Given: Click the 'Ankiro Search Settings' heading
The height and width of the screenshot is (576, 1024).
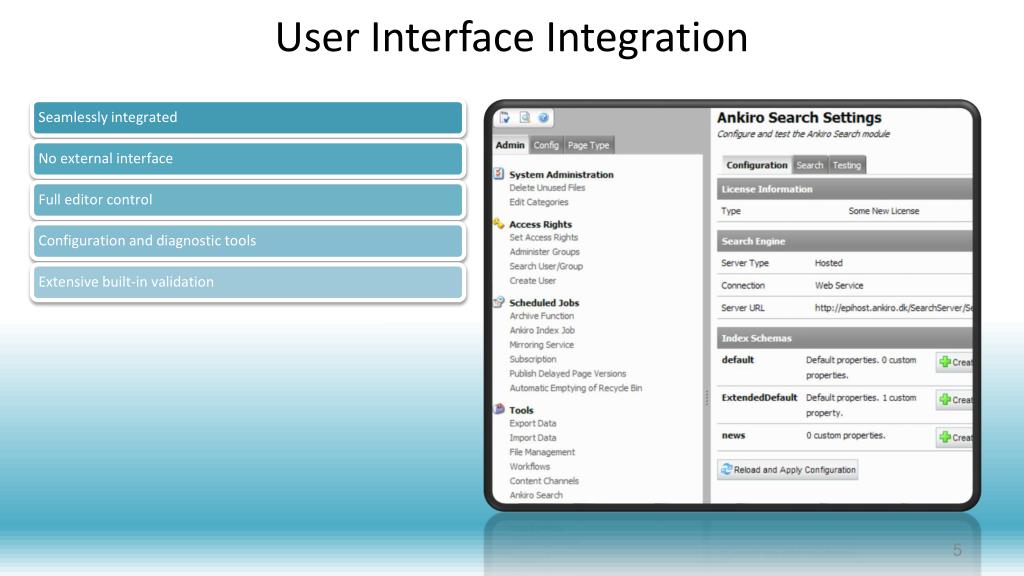Looking at the screenshot, I should click(x=799, y=118).
